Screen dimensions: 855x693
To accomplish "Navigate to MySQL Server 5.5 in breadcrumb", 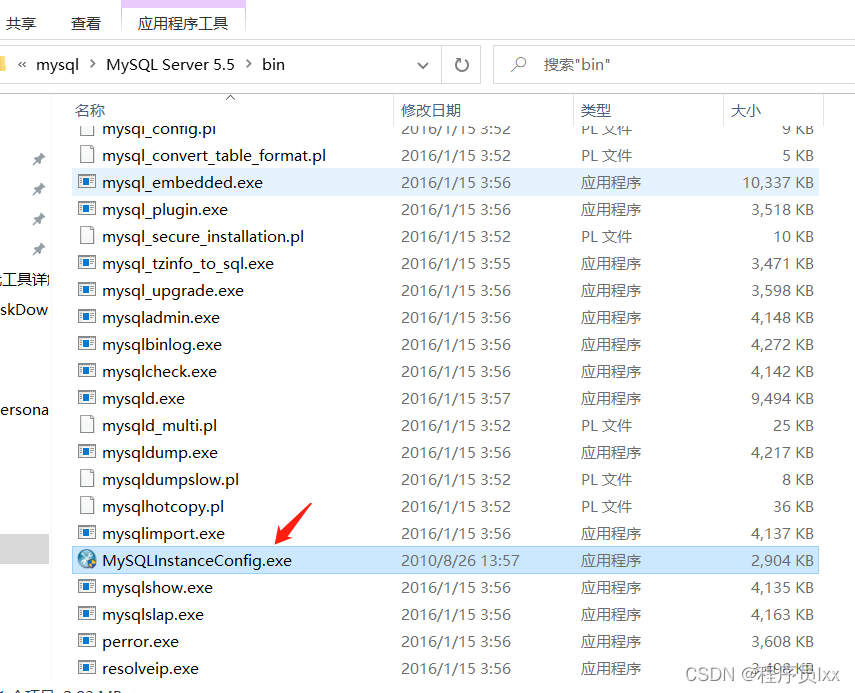I will pos(170,65).
